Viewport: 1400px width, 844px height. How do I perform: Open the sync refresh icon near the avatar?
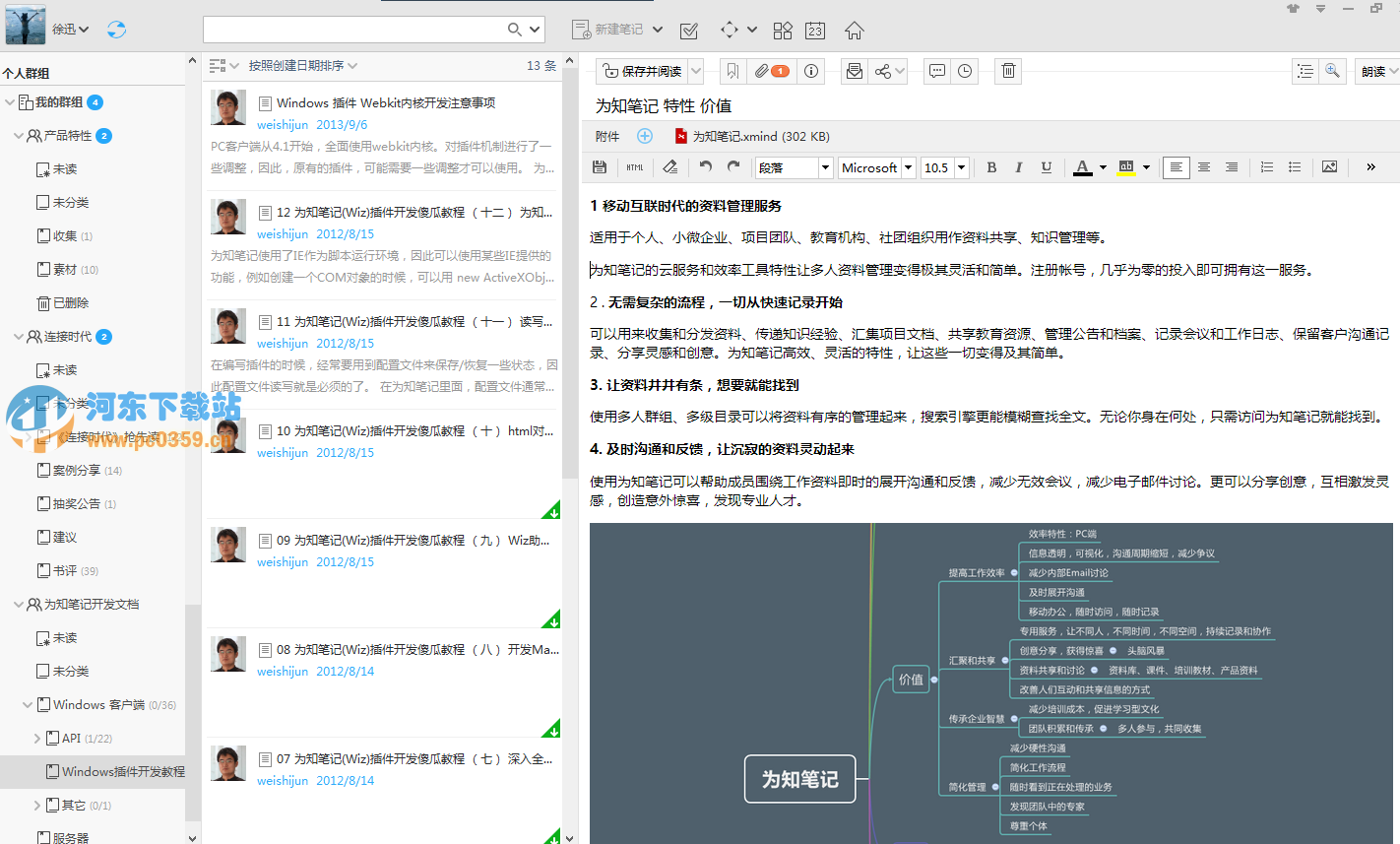(116, 29)
